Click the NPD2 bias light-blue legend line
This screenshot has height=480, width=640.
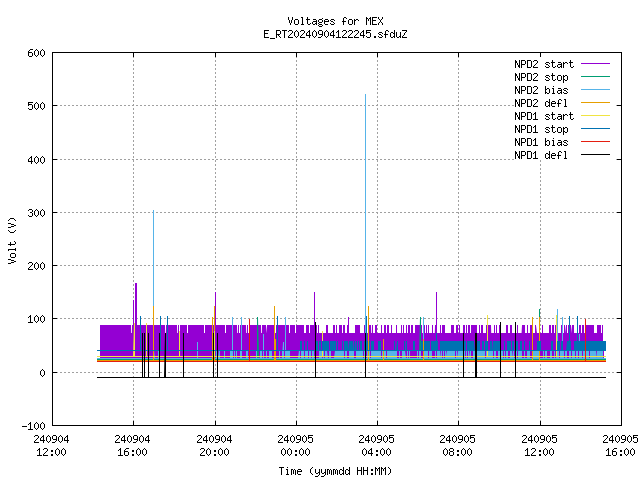click(x=595, y=90)
